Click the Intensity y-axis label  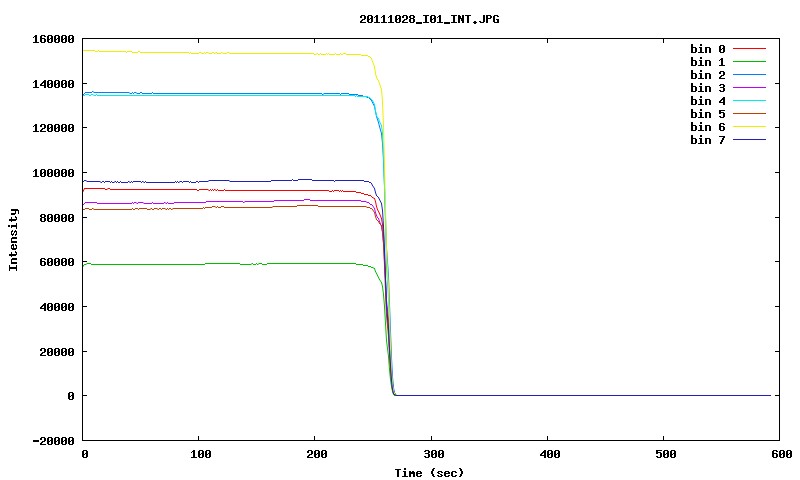coord(13,239)
